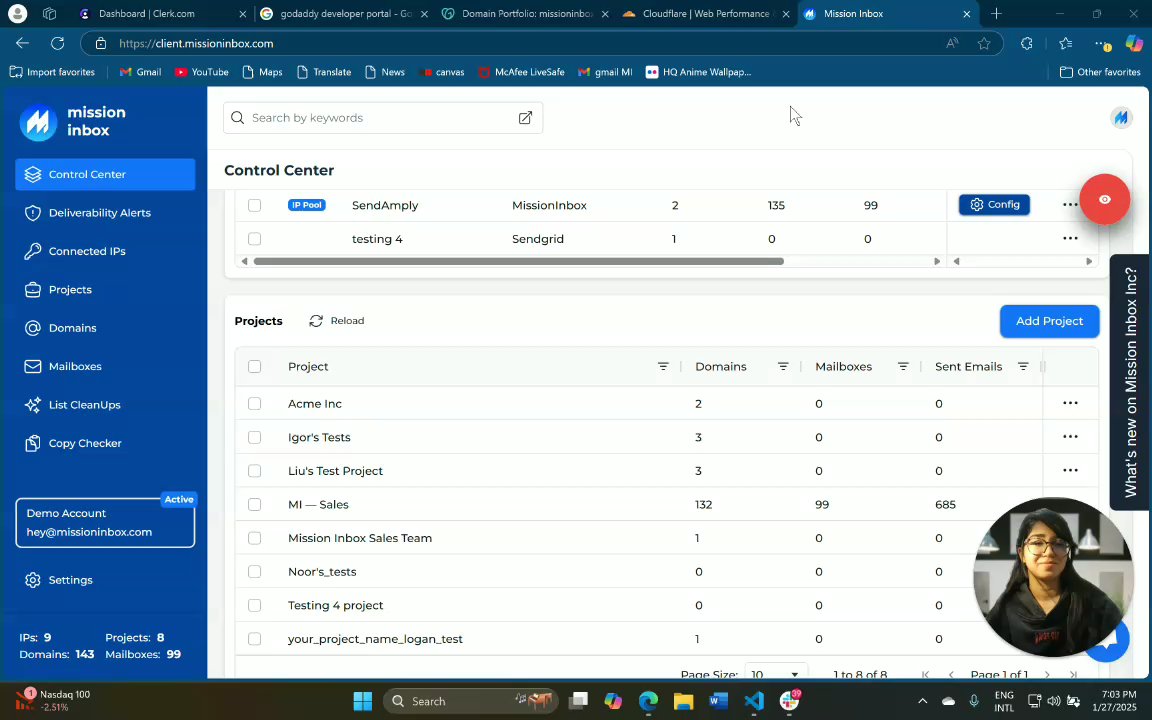Screen dimensions: 1152x720
Task: Open the three-dot menu for Acme Inc
Action: pyautogui.click(x=1070, y=403)
